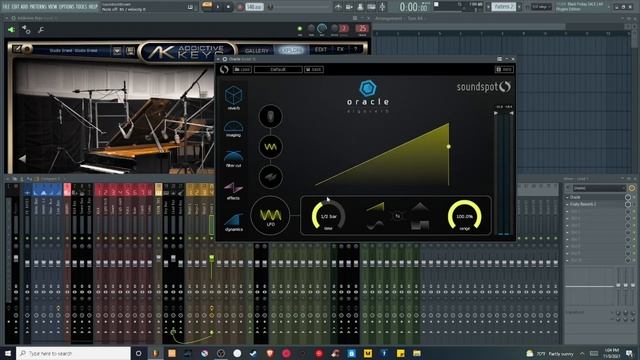The height and width of the screenshot is (360, 640).
Task: Click Addictive Keys pencil edit icon
Action: [17, 49]
